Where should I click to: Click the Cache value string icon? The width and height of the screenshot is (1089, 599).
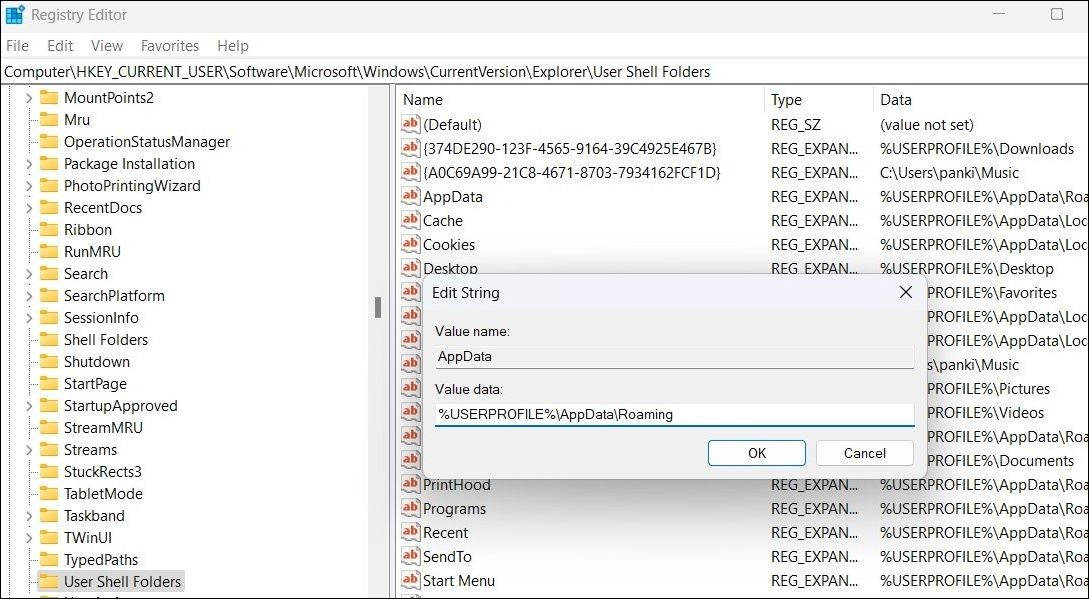[x=411, y=220]
